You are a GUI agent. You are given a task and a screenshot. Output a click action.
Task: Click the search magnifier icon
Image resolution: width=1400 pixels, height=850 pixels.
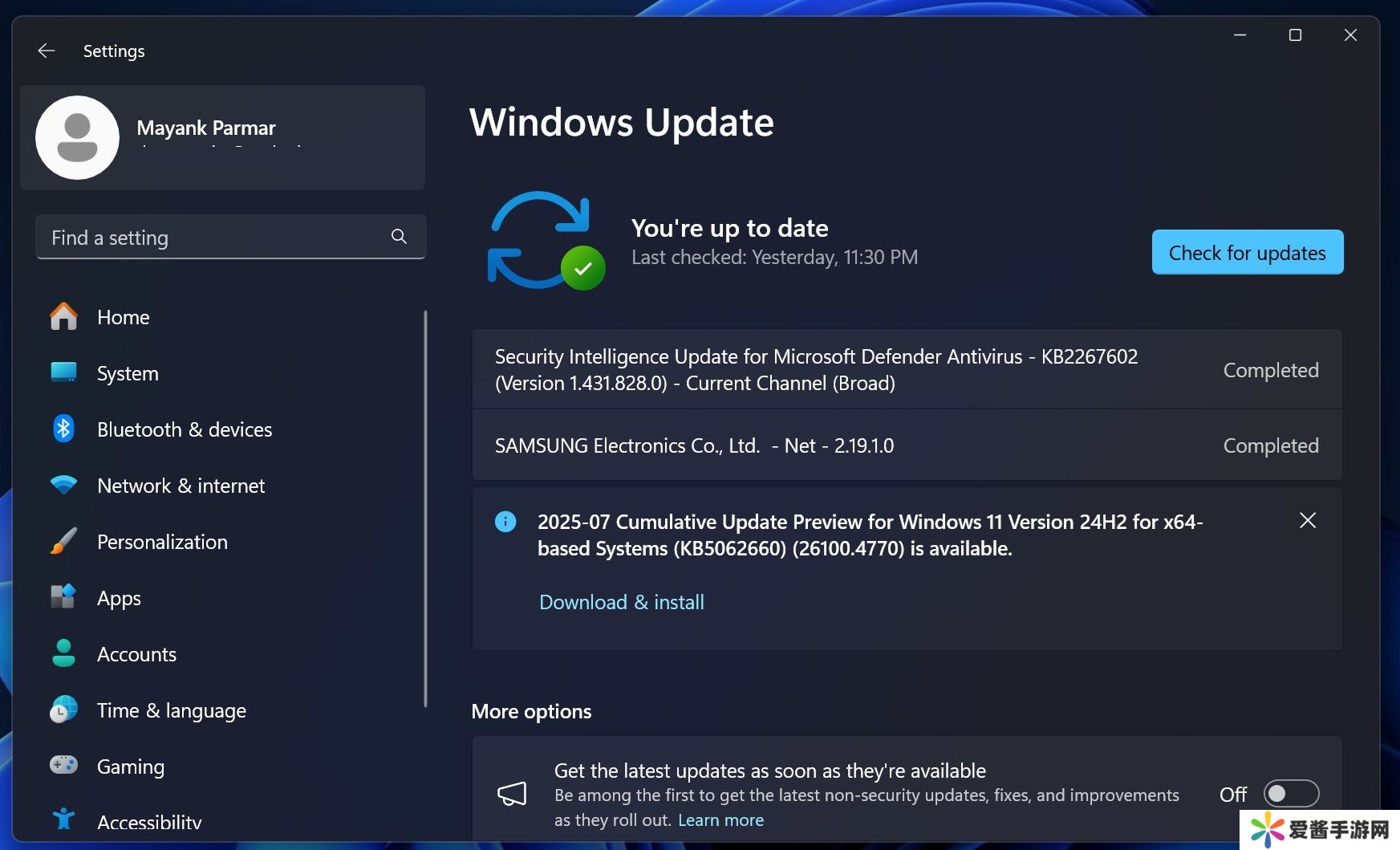399,237
